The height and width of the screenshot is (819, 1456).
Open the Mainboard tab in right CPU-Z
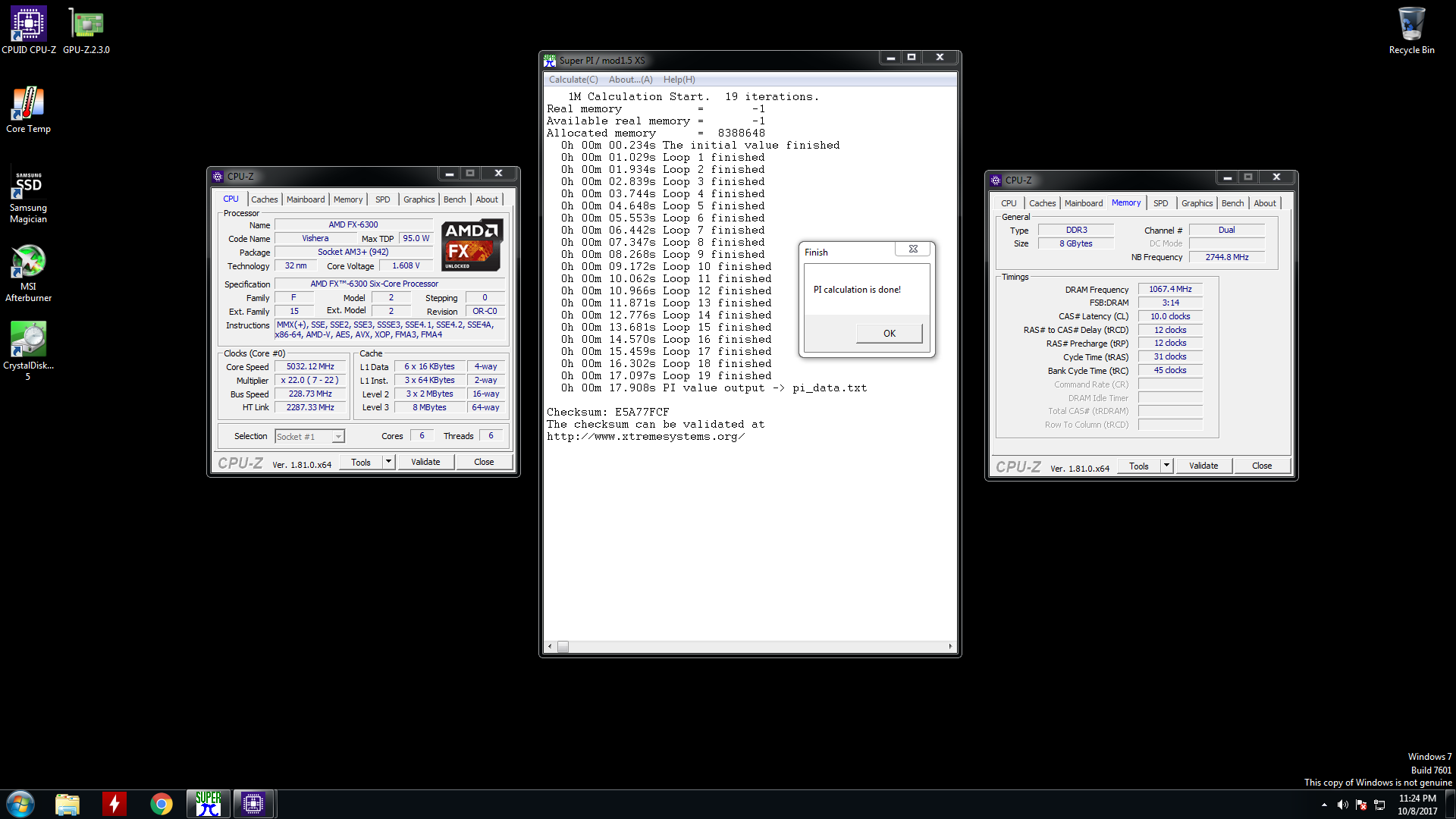point(1084,203)
